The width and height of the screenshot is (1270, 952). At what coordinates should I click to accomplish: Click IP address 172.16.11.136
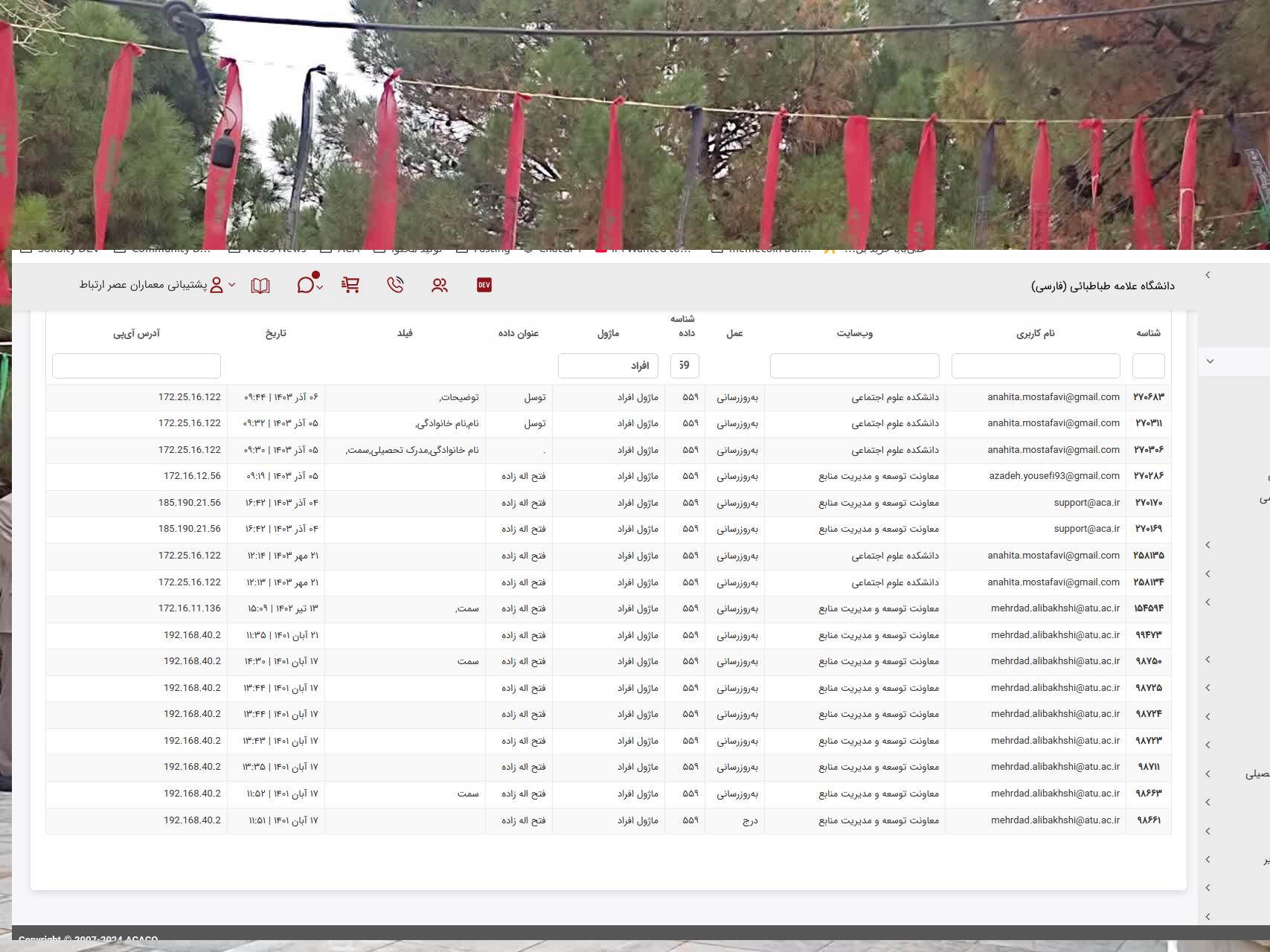pos(190,608)
